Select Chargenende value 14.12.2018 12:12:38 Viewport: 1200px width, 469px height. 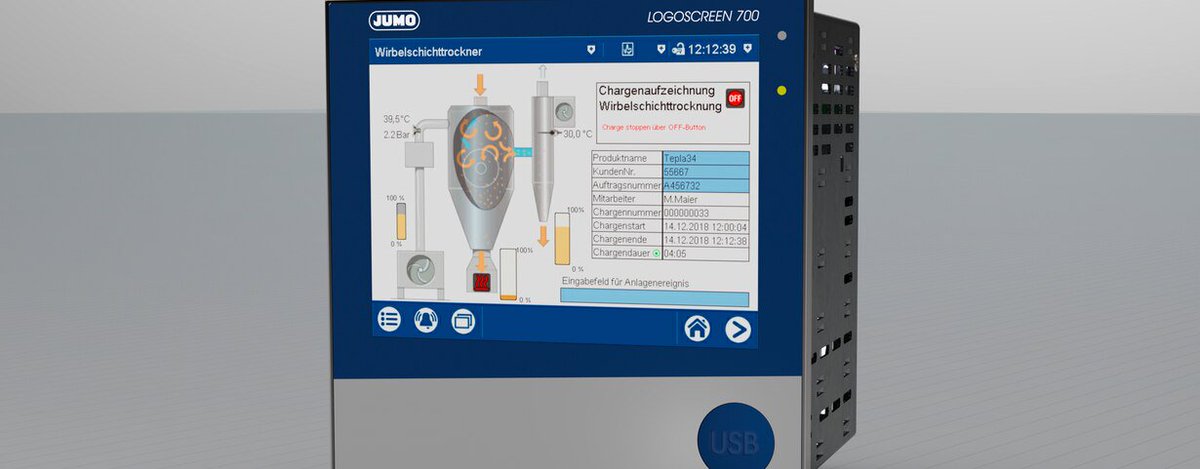pyautogui.click(x=705, y=240)
